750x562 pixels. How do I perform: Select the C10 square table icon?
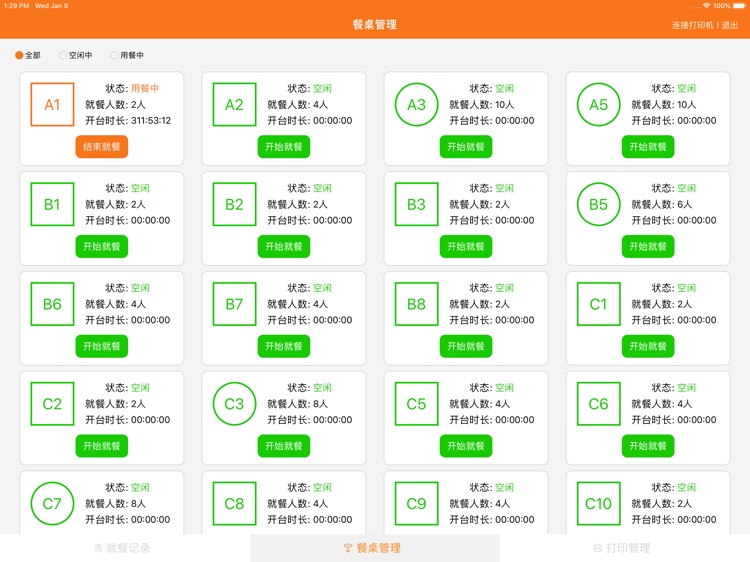pos(599,503)
